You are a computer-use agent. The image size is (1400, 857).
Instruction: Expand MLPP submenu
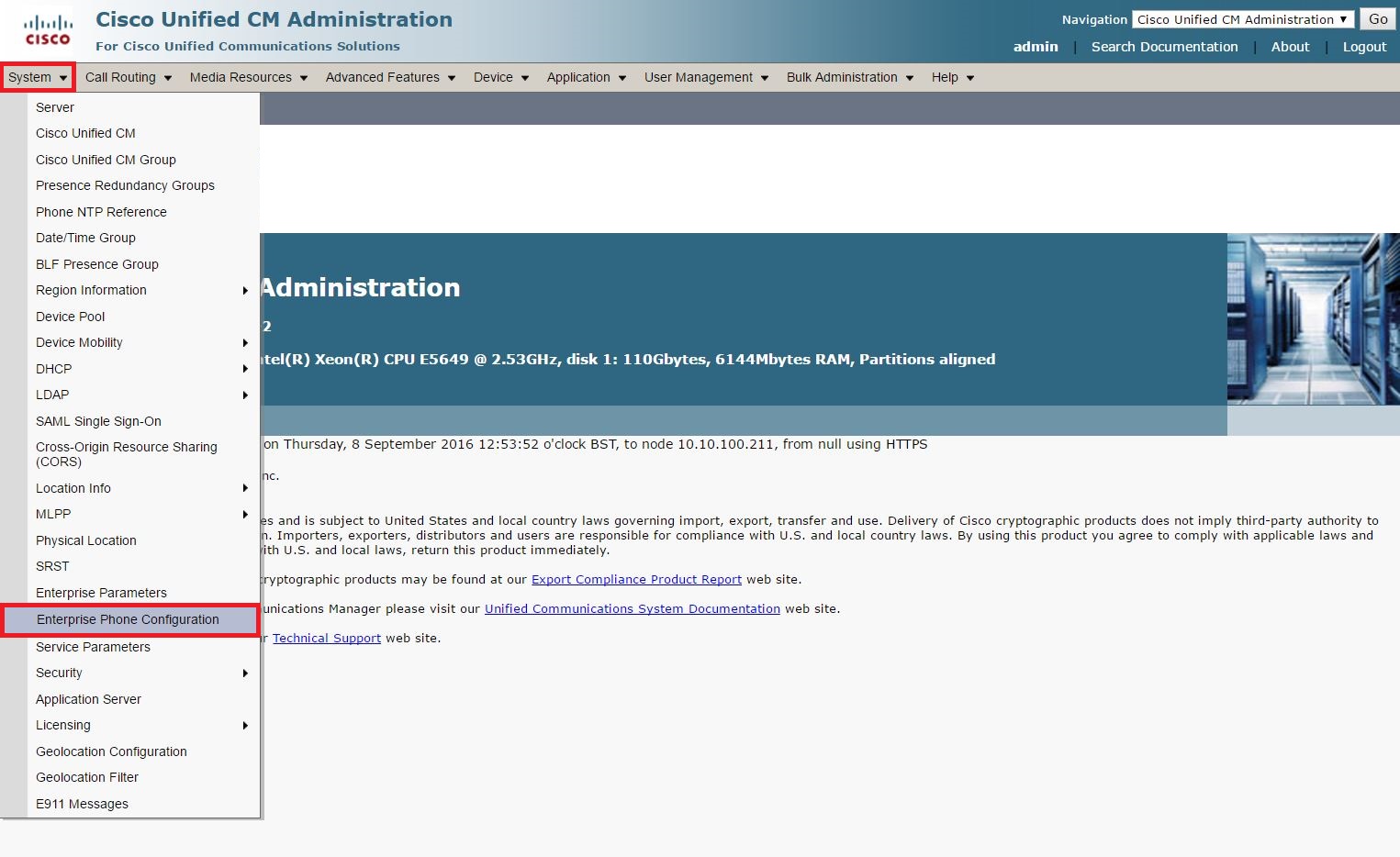143,514
